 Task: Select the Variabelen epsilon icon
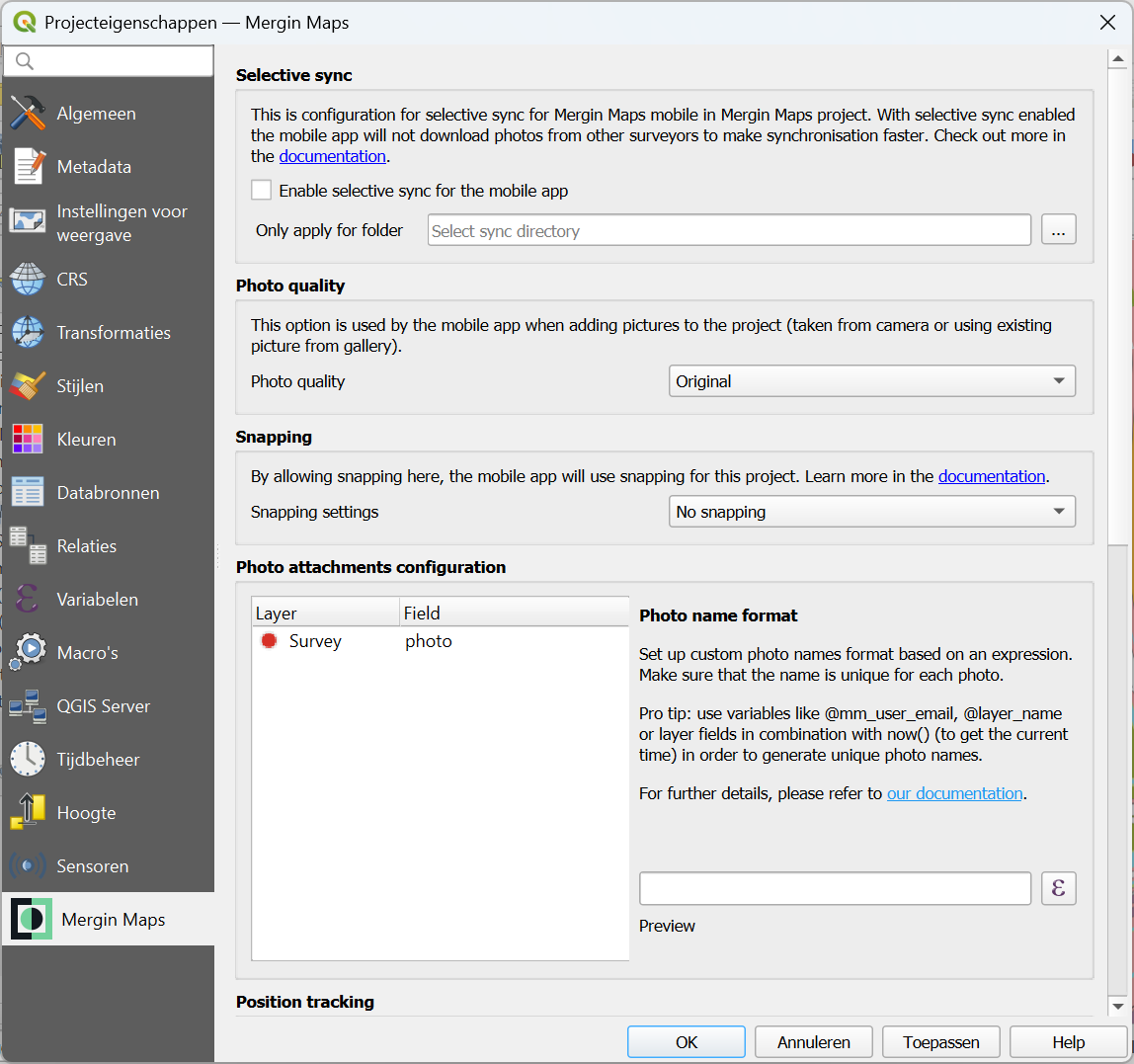pos(28,600)
